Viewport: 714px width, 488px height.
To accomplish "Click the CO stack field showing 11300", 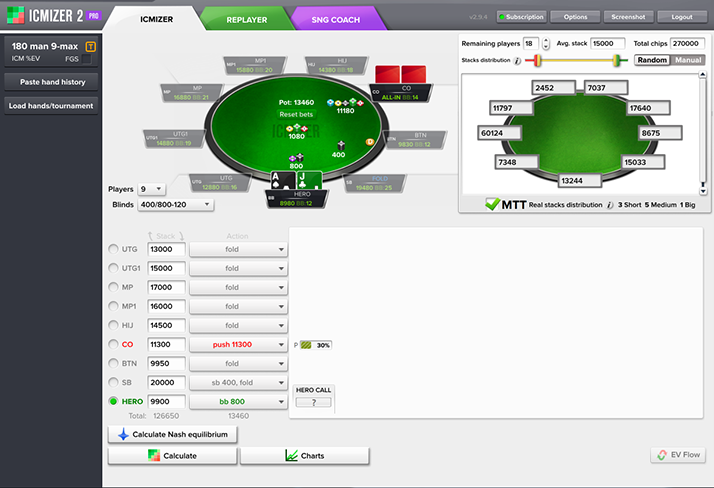I will [x=166, y=345].
